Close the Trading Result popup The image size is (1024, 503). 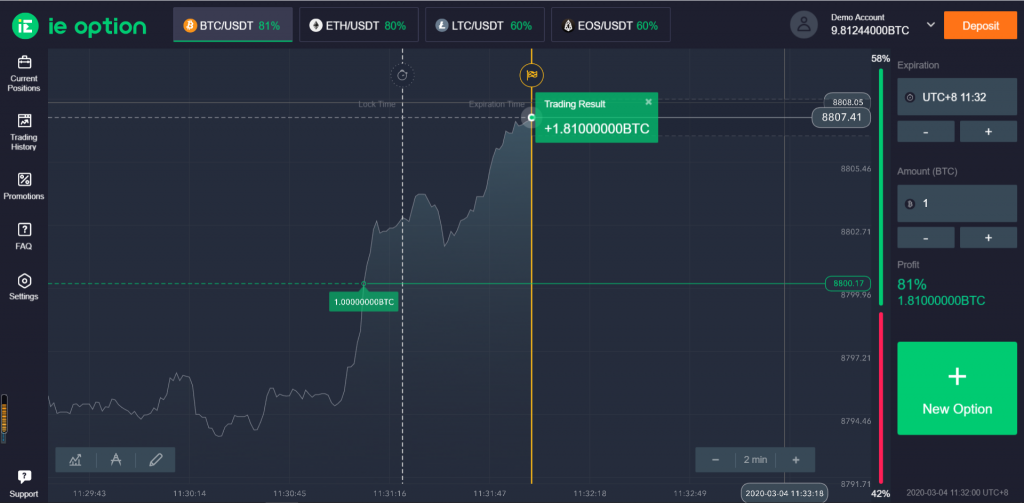pyautogui.click(x=648, y=102)
